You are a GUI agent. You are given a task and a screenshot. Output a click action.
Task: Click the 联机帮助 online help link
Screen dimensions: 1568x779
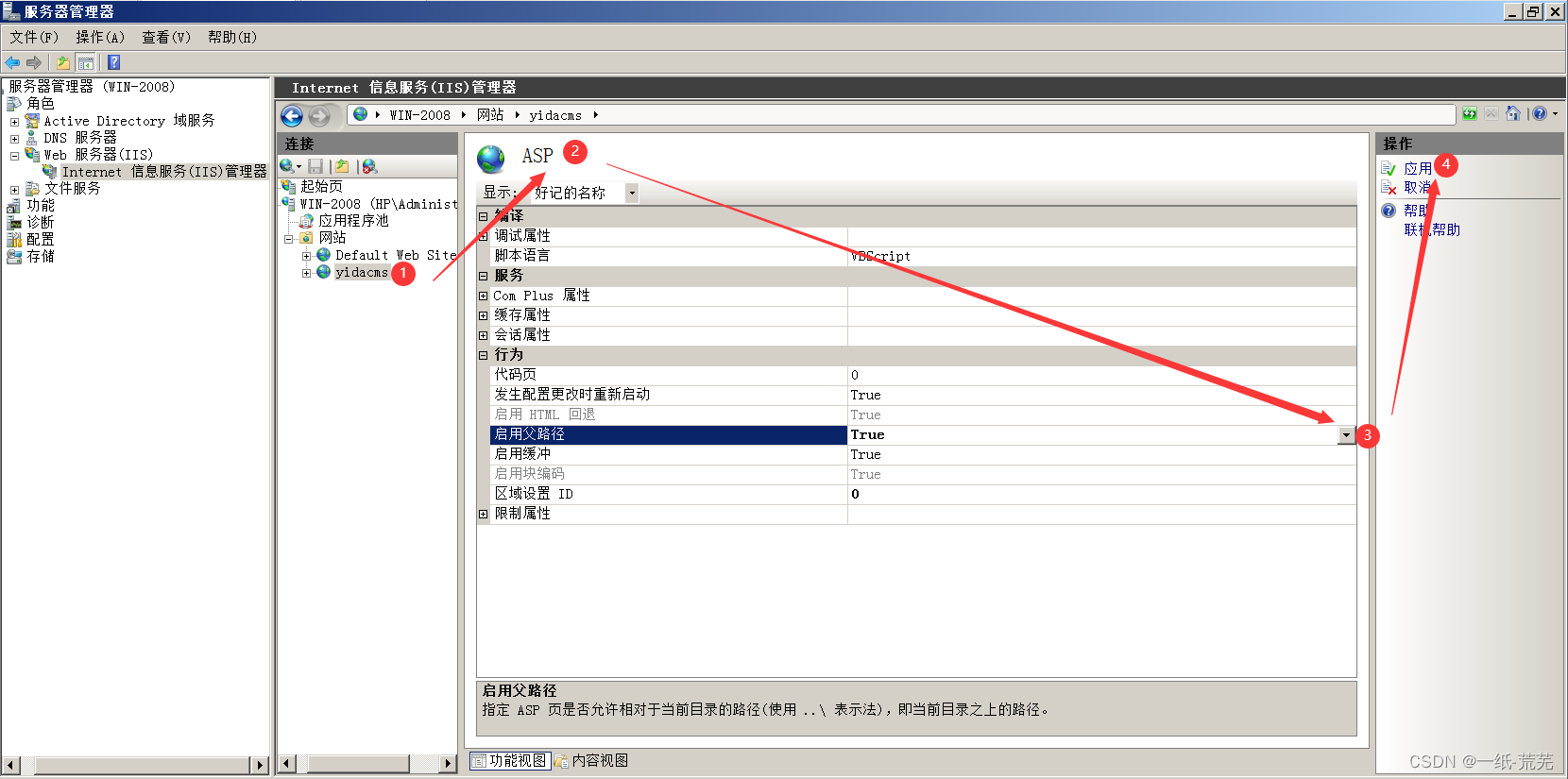coord(1432,229)
